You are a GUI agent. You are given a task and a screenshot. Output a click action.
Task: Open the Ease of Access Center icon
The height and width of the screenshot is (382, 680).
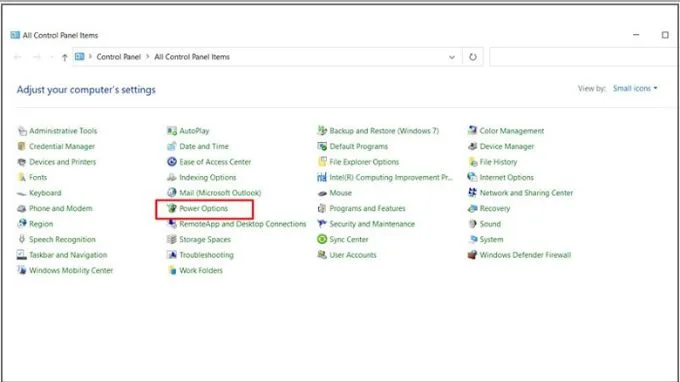pos(172,162)
